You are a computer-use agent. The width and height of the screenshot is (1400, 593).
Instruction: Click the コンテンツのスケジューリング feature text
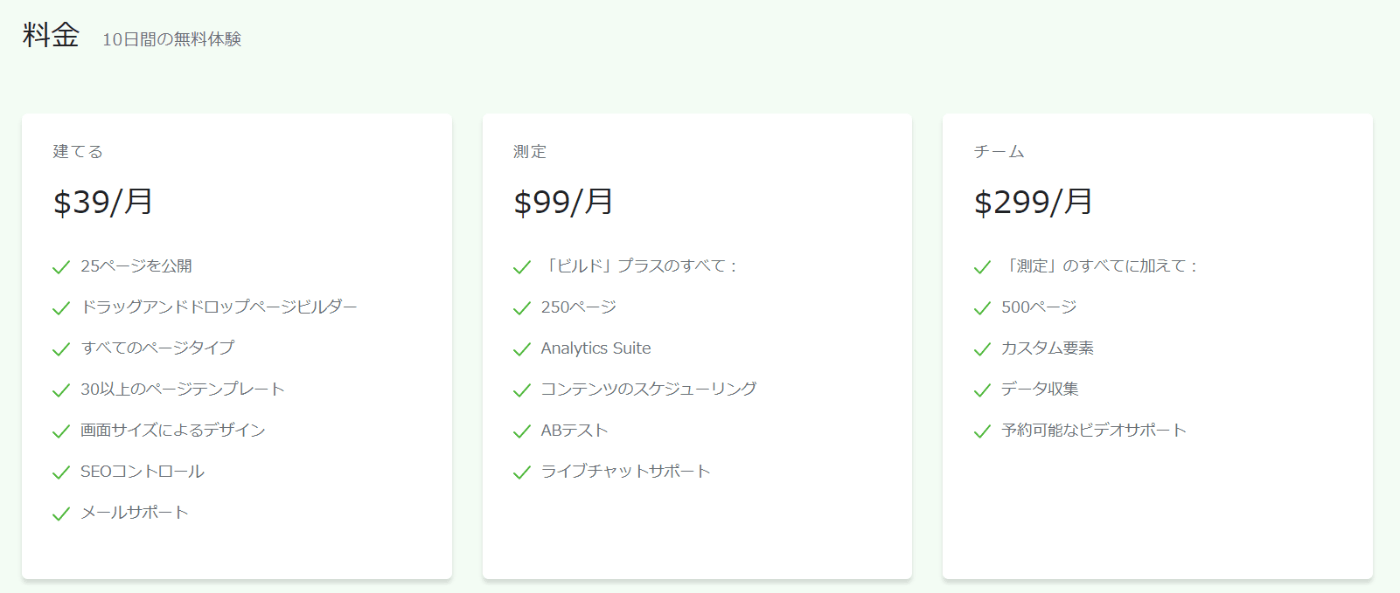(649, 389)
